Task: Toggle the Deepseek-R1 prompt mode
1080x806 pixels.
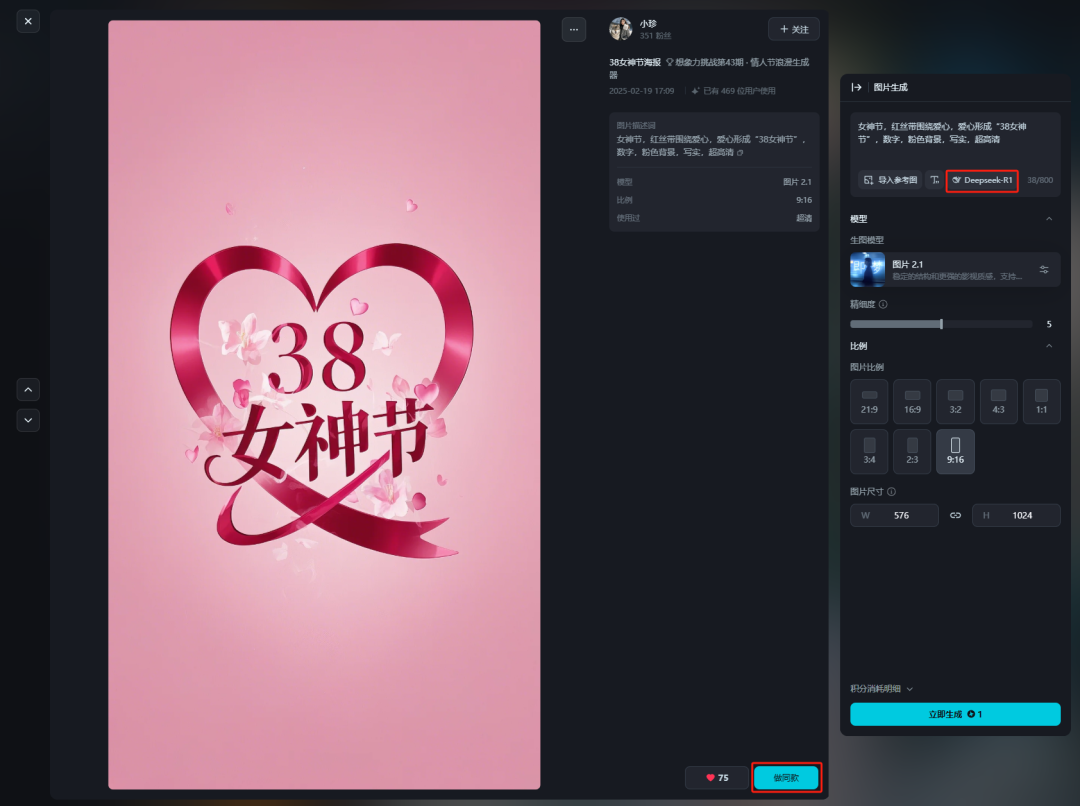Action: point(982,180)
